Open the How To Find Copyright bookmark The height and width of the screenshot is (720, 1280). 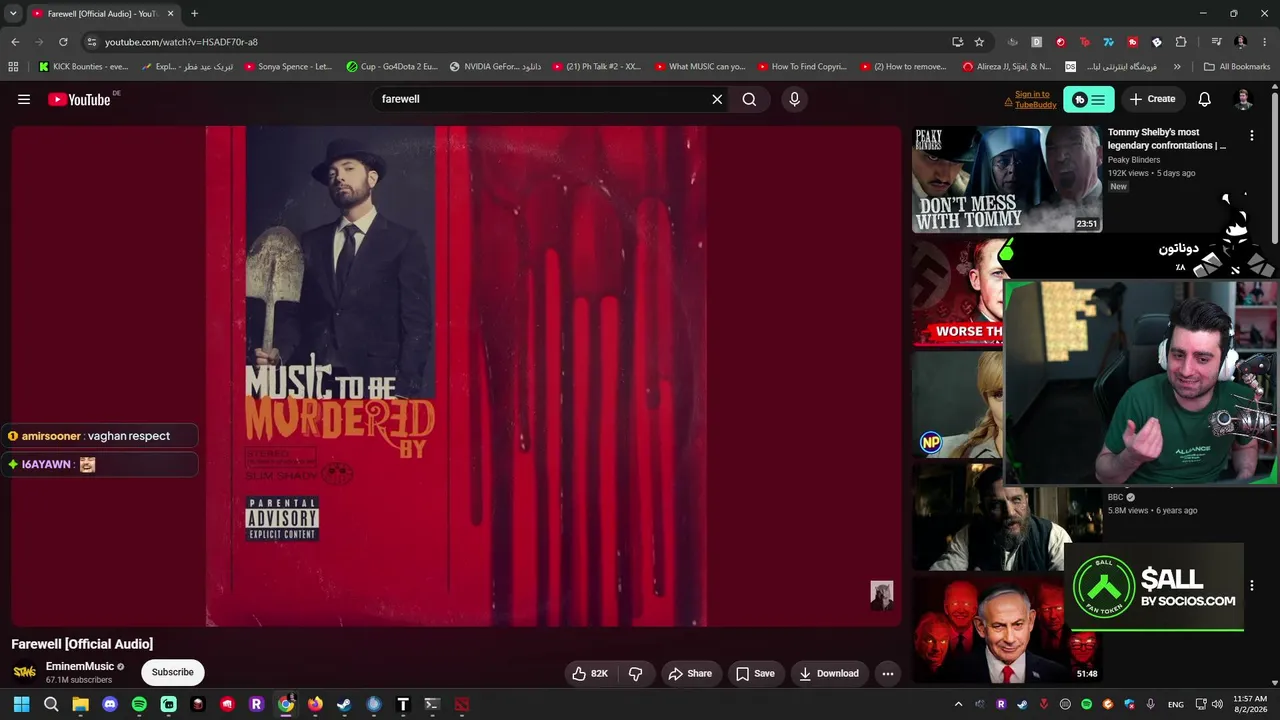click(x=802, y=67)
